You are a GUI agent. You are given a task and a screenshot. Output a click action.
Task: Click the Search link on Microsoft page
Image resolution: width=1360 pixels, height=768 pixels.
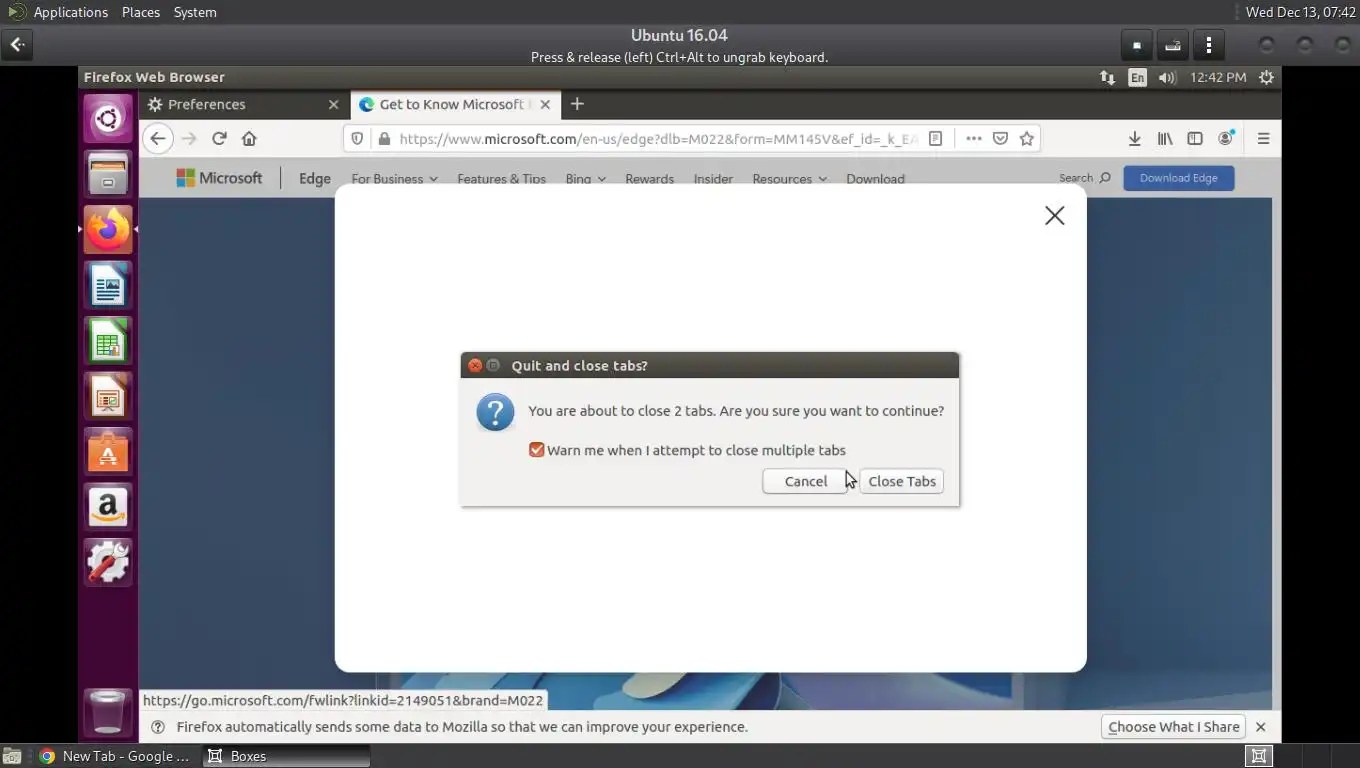(x=1085, y=178)
